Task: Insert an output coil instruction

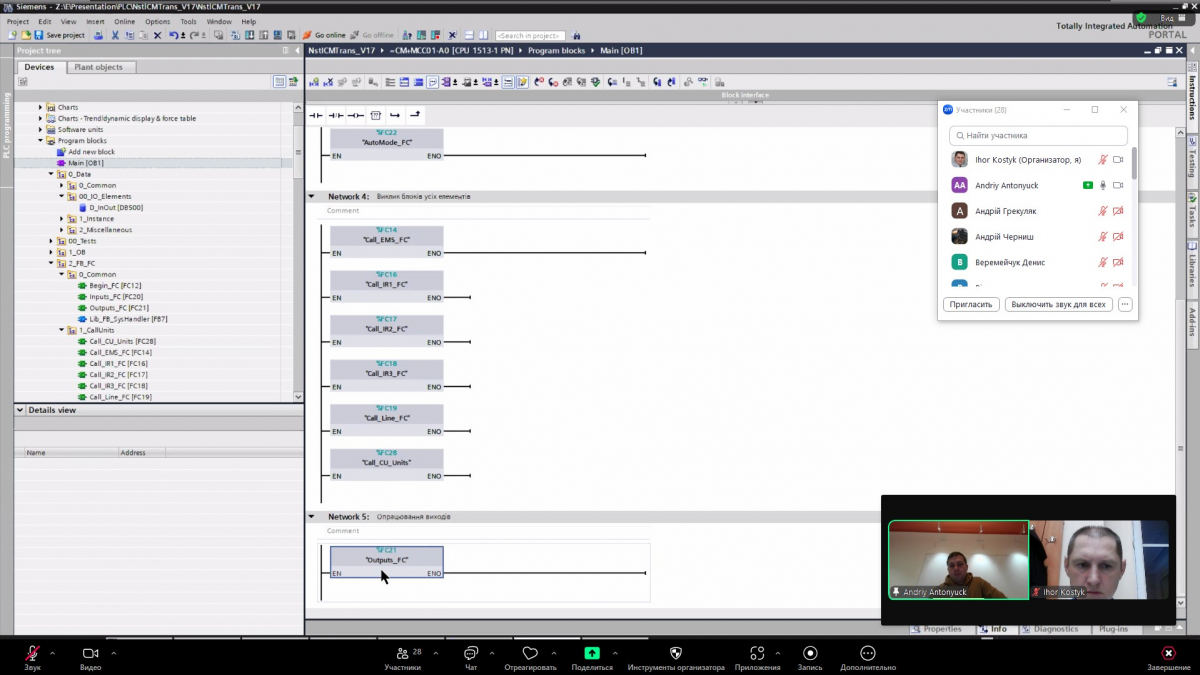Action: [x=355, y=115]
